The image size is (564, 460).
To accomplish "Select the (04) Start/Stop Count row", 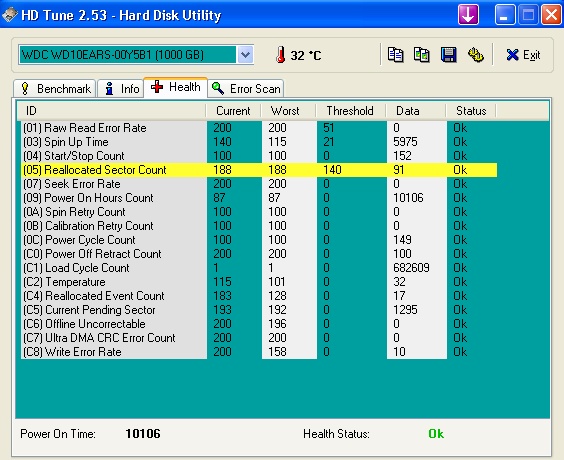I will pyautogui.click(x=259, y=156).
